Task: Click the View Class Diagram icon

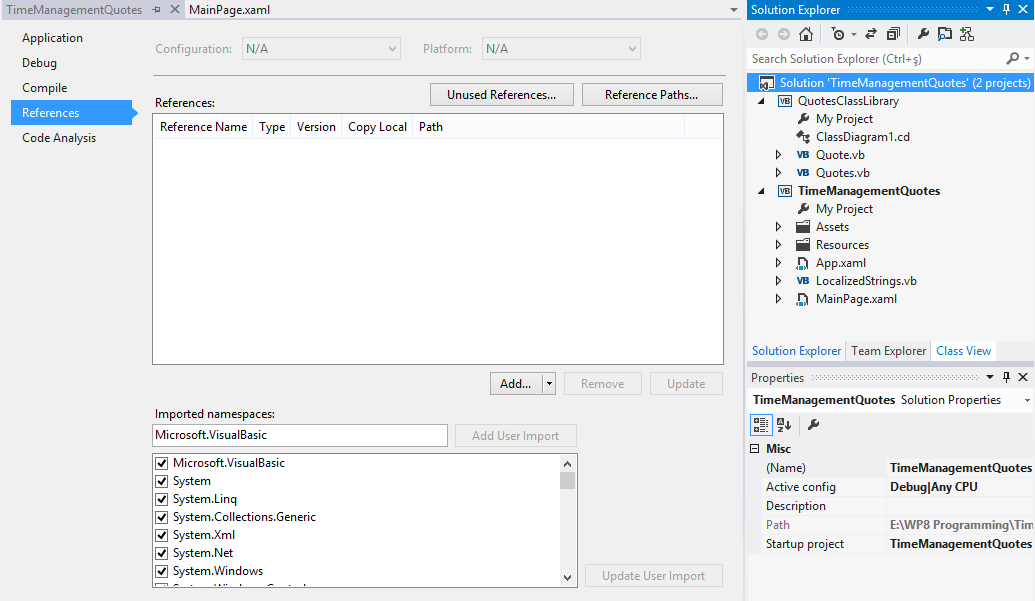Action: [x=967, y=34]
